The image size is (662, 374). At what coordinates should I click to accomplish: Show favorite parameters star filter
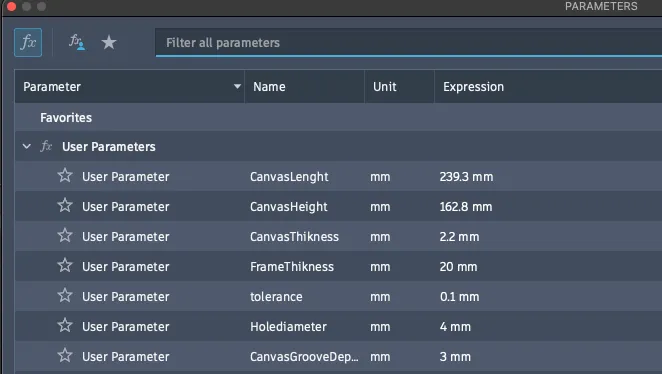pyautogui.click(x=109, y=42)
